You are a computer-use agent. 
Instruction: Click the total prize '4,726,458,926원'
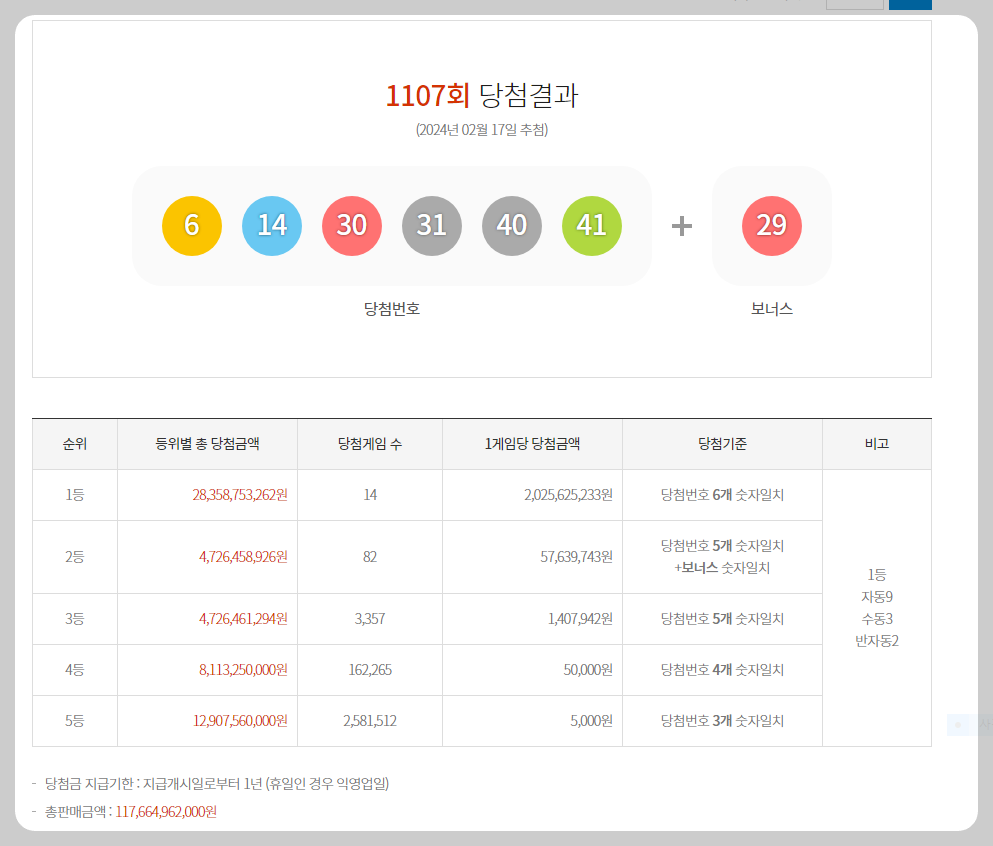pyautogui.click(x=243, y=557)
